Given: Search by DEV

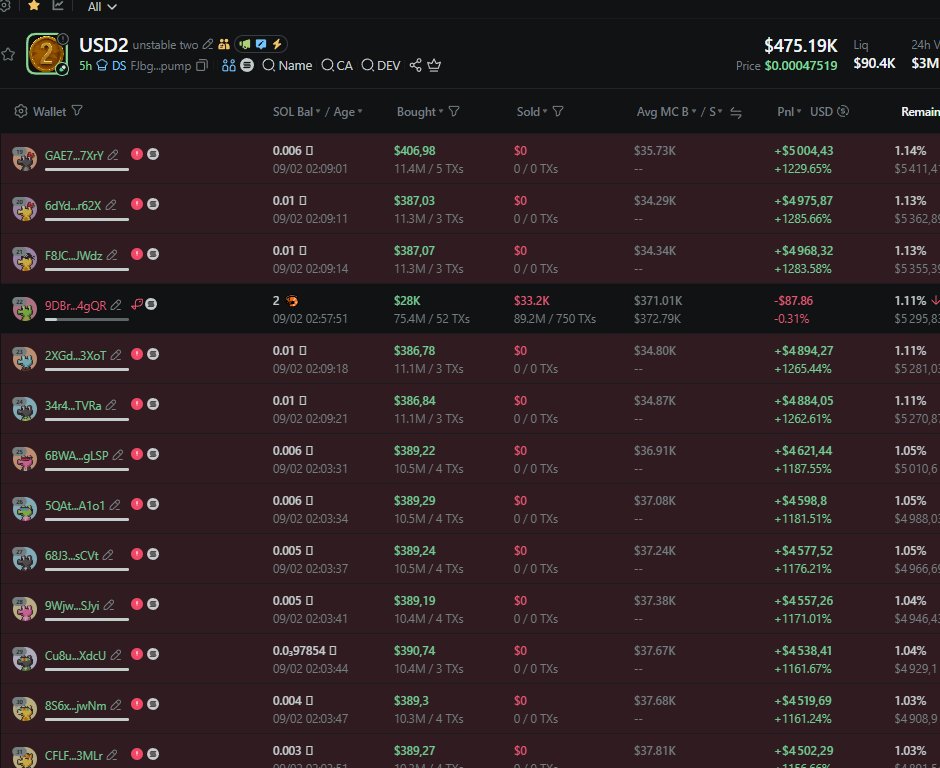Looking at the screenshot, I should coord(381,65).
